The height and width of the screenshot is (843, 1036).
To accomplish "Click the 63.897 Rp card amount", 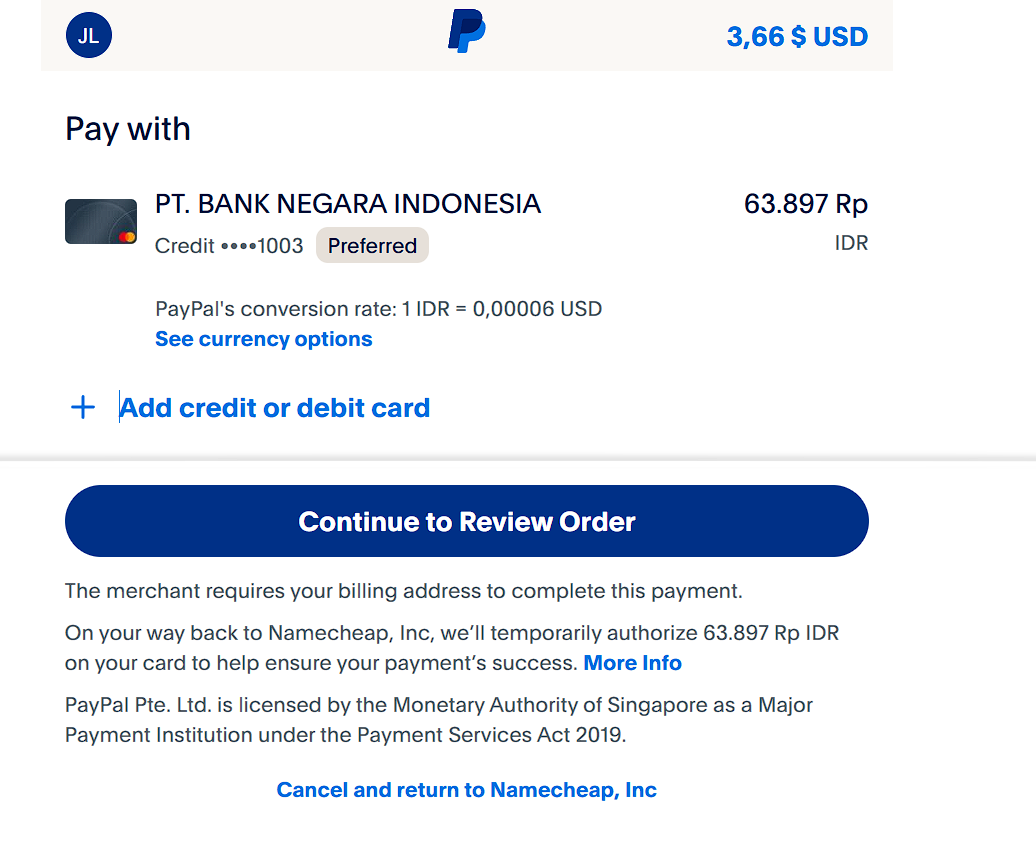I will pos(805,204).
